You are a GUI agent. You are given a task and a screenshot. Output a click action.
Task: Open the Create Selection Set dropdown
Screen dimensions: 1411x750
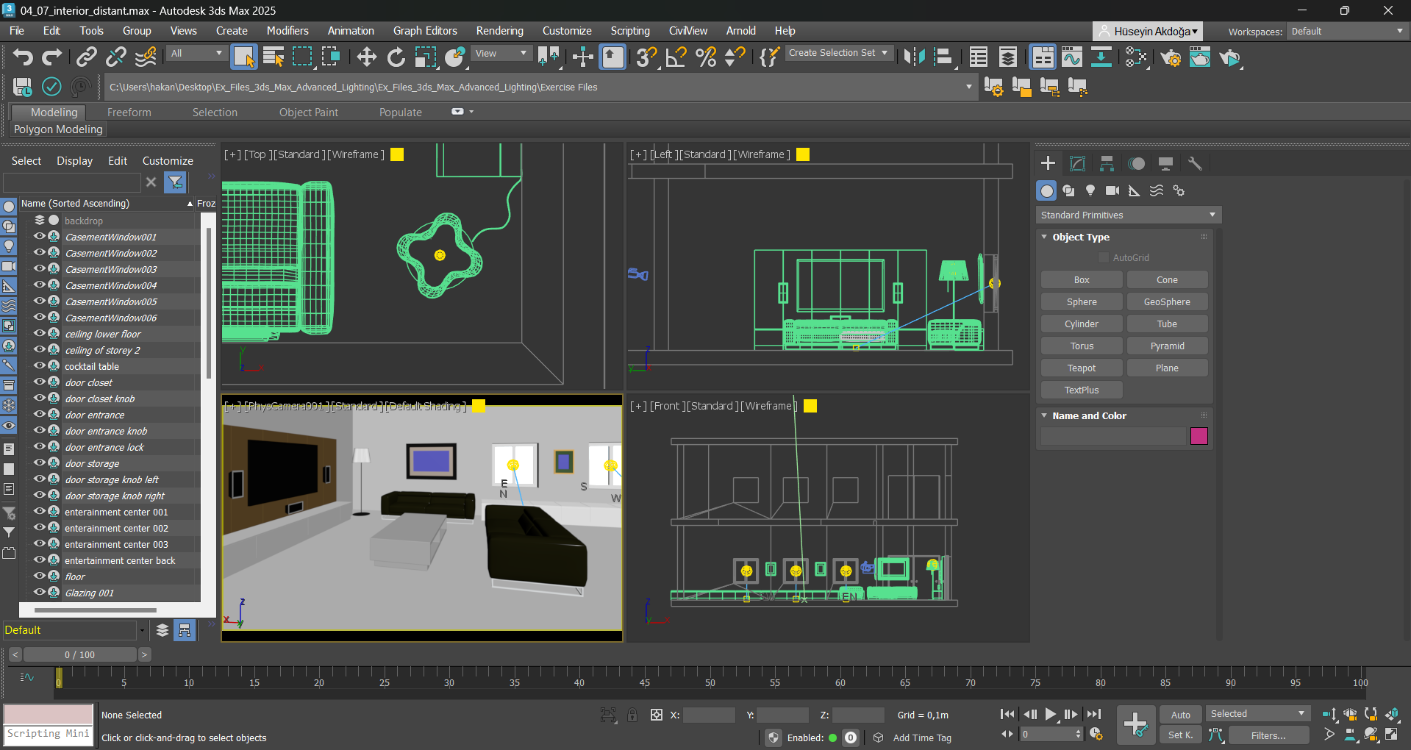(839, 53)
